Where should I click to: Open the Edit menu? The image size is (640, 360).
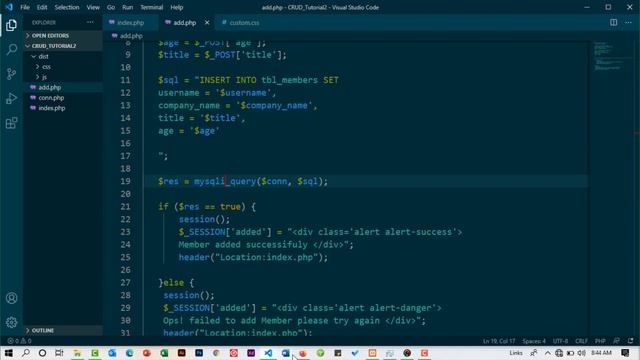(x=42, y=7)
